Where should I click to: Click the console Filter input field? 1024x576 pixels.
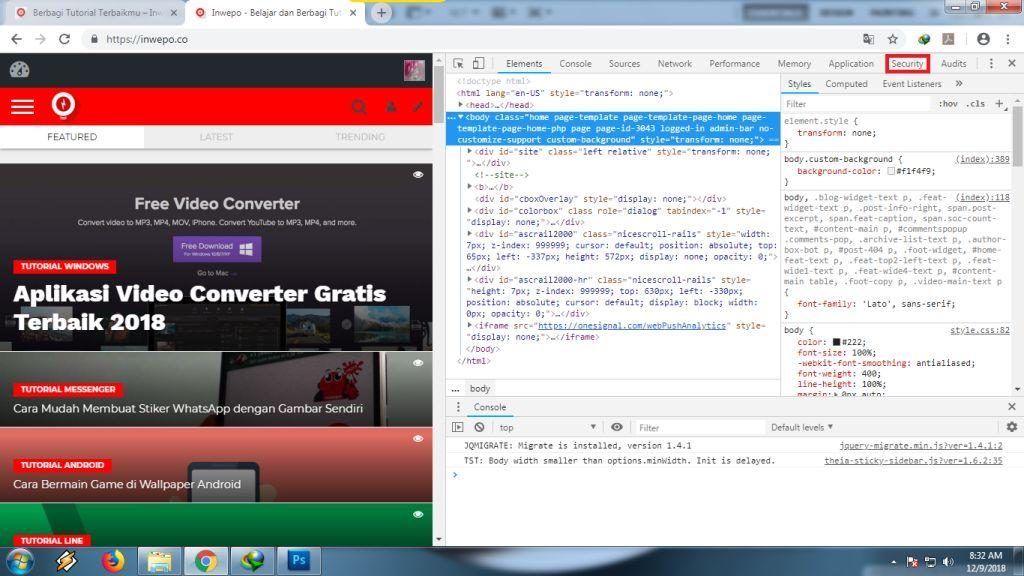coord(699,427)
